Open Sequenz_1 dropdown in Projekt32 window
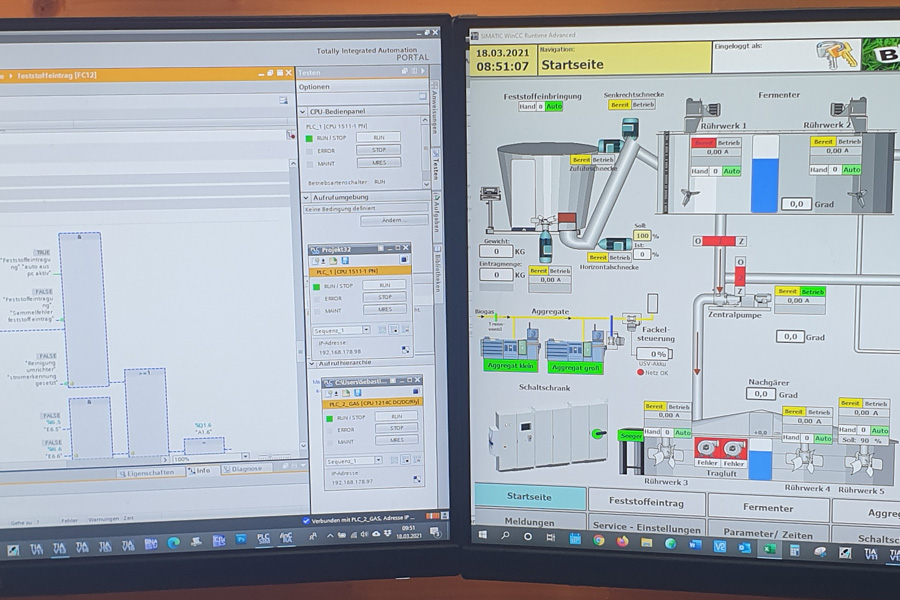Image resolution: width=900 pixels, height=600 pixels. [x=366, y=330]
